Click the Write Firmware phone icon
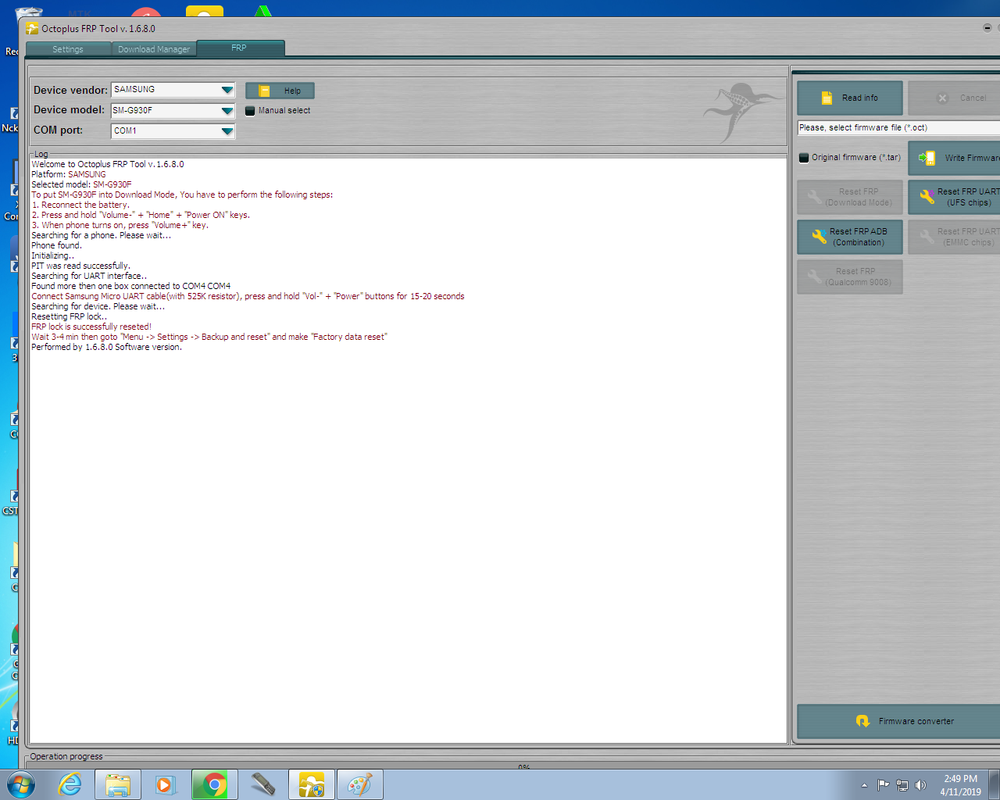 coord(927,158)
